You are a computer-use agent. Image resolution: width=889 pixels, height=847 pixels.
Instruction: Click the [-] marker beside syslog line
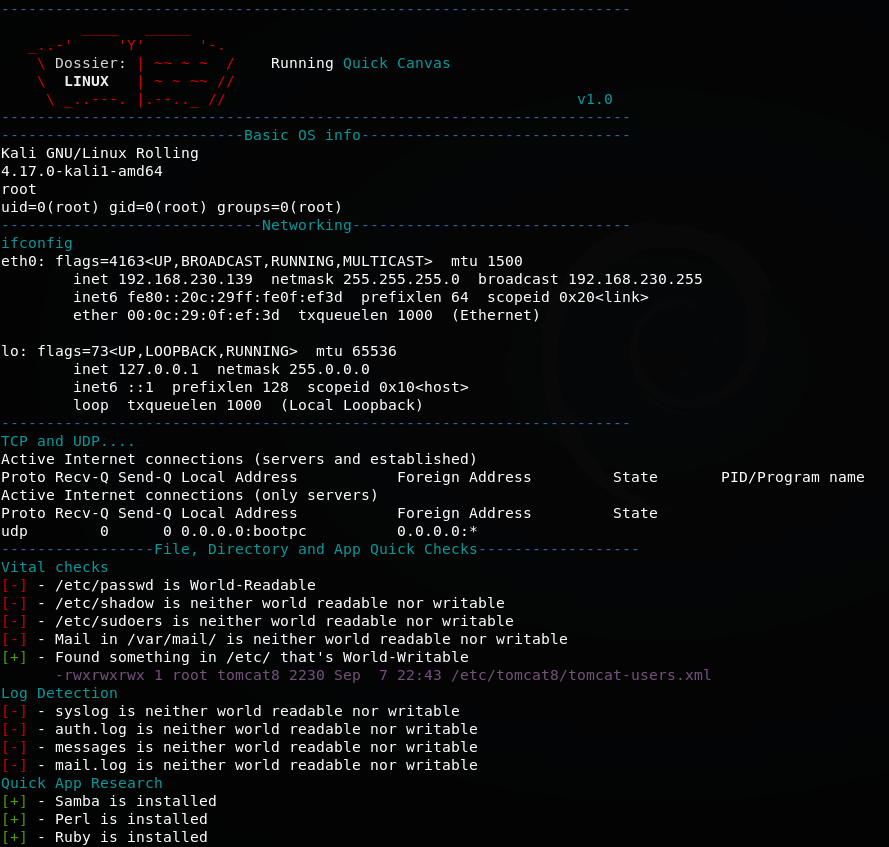coord(14,711)
